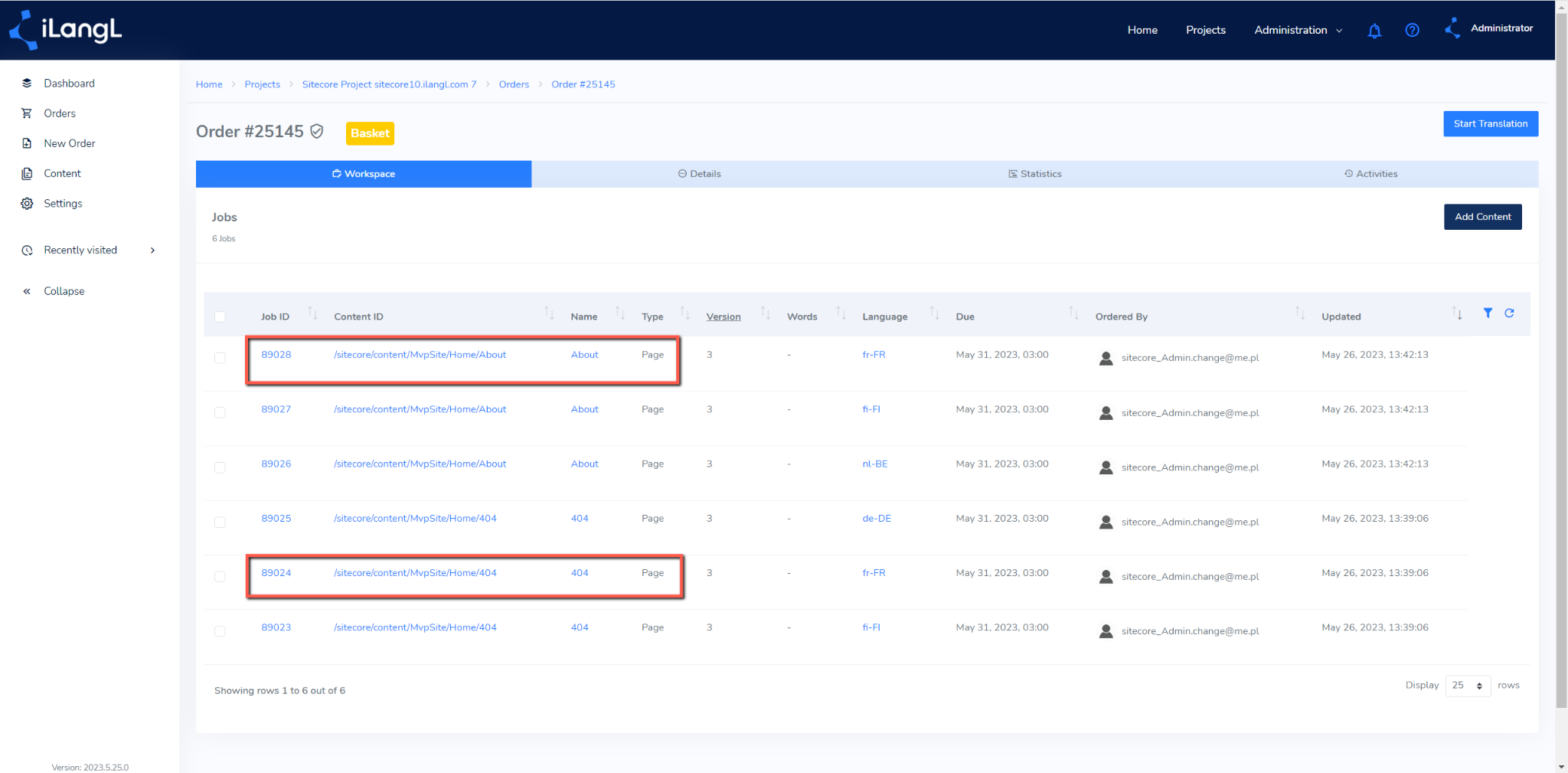Sort by Language column arrows

pos(934,313)
